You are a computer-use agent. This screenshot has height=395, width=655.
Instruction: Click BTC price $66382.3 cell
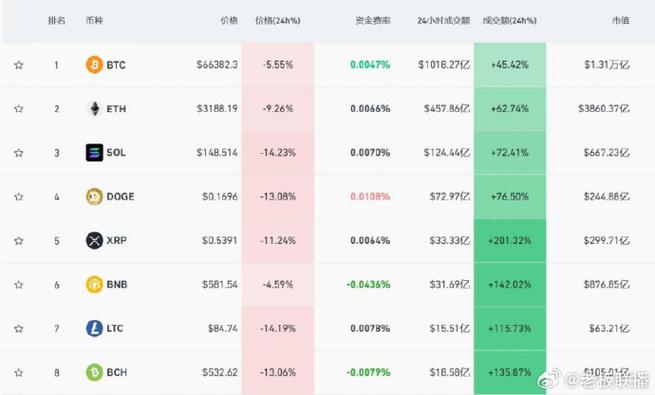pyautogui.click(x=217, y=65)
